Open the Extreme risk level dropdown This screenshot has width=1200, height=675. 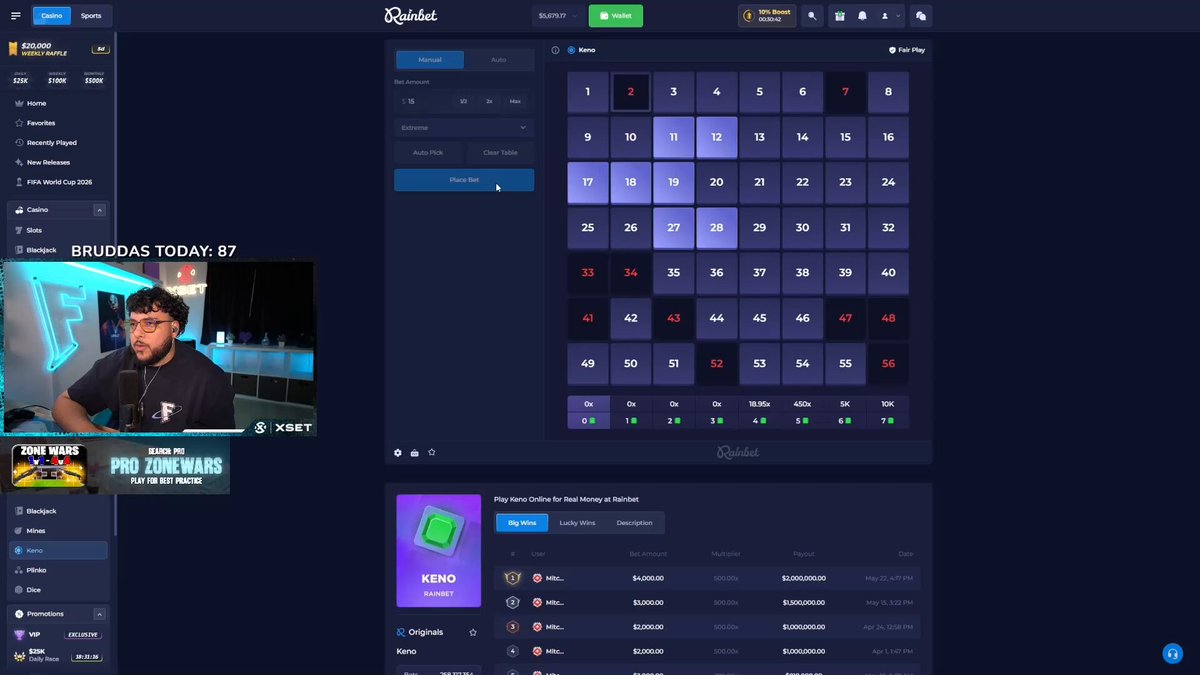(x=464, y=128)
